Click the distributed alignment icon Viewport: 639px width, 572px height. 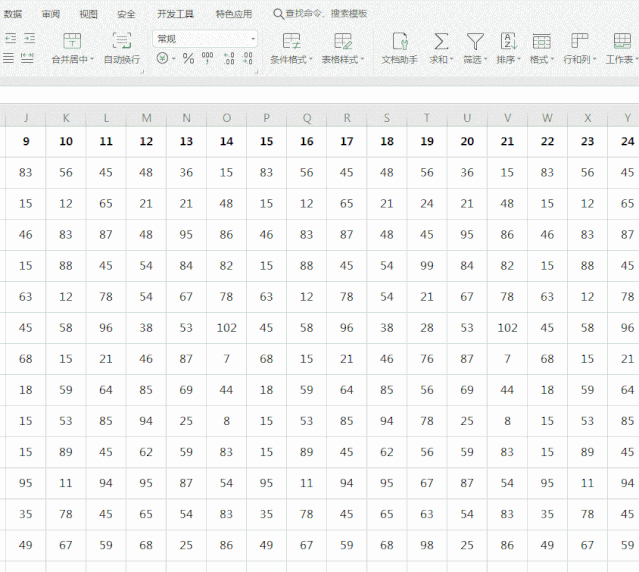[x=27, y=58]
